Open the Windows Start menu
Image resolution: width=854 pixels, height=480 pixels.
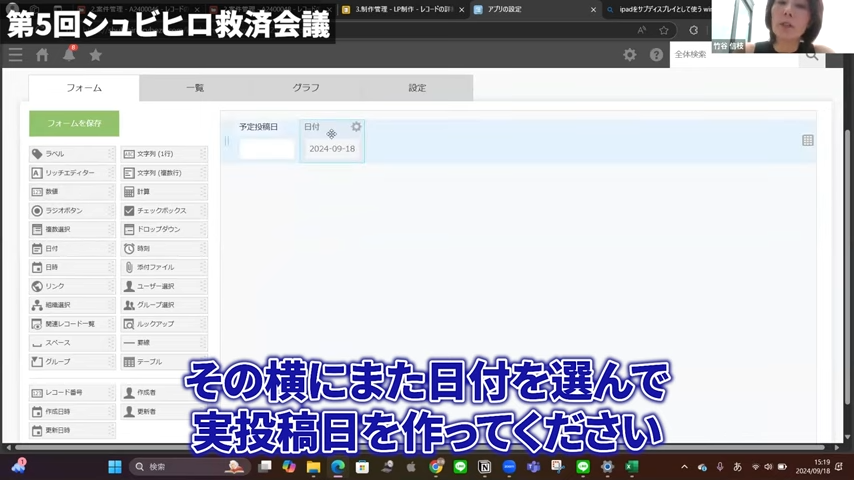115,467
